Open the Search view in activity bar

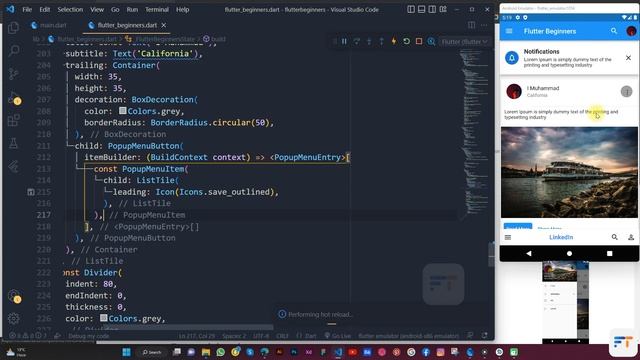(x=13, y=51)
